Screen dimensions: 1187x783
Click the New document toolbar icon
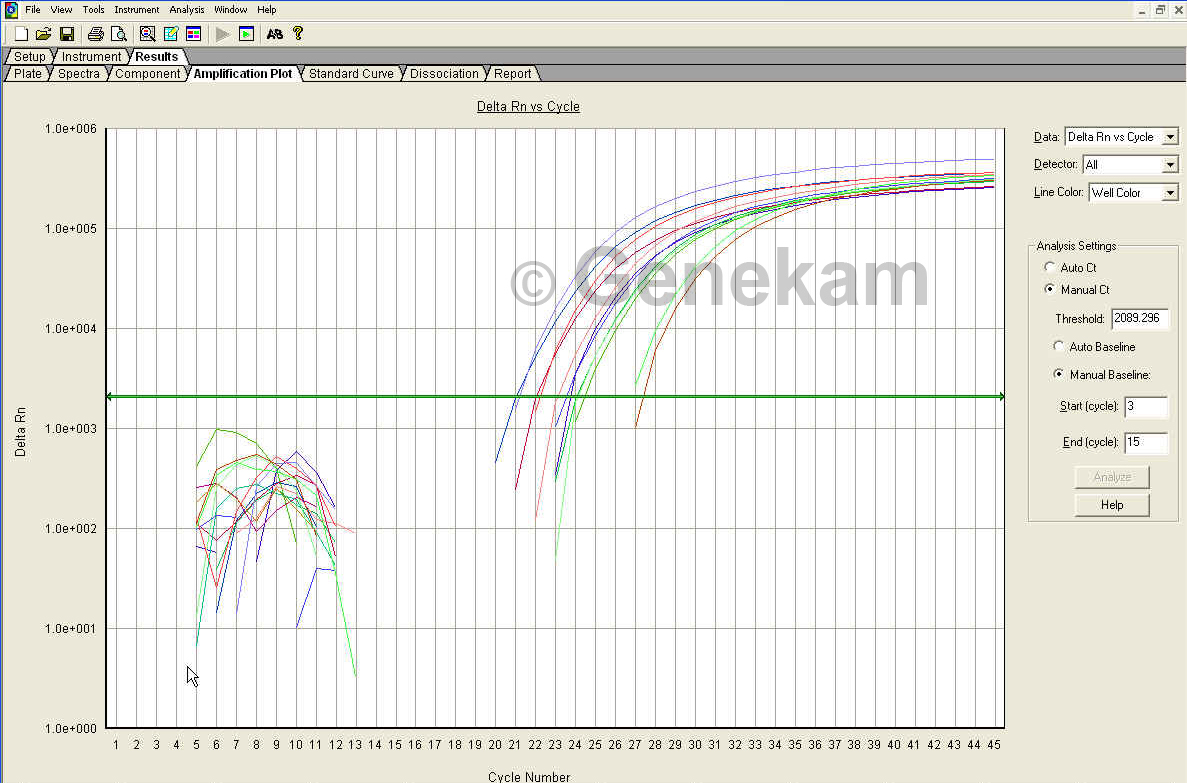click(x=21, y=34)
